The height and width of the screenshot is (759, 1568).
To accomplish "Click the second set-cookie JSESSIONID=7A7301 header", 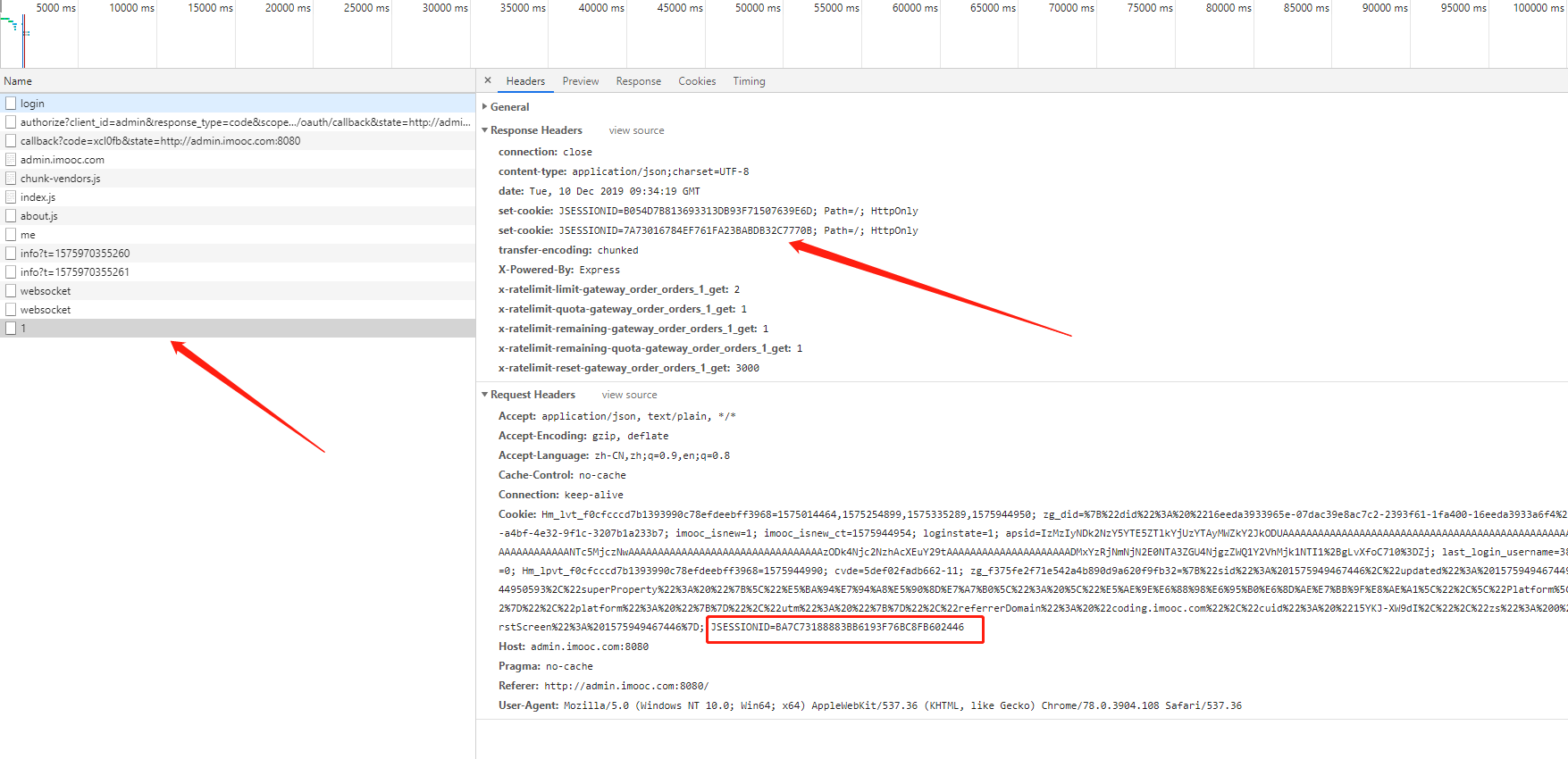I will (x=708, y=230).
